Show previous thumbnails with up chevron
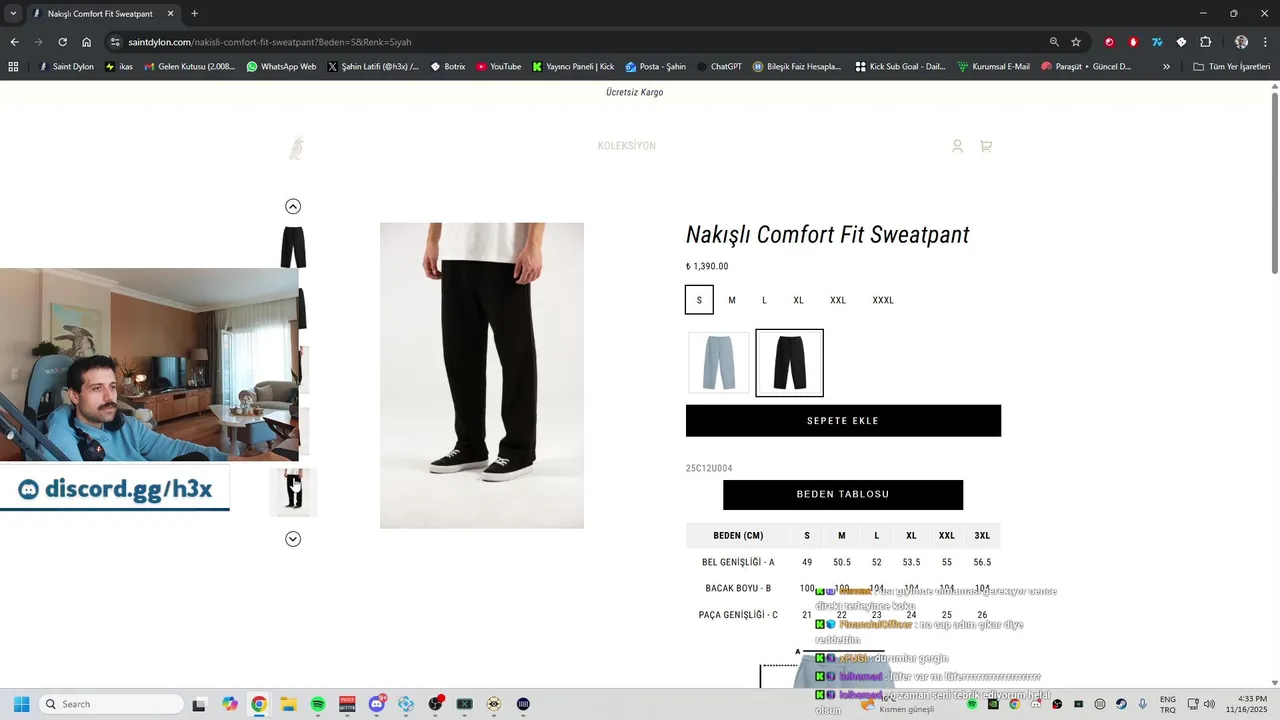The width and height of the screenshot is (1280, 720). point(293,206)
